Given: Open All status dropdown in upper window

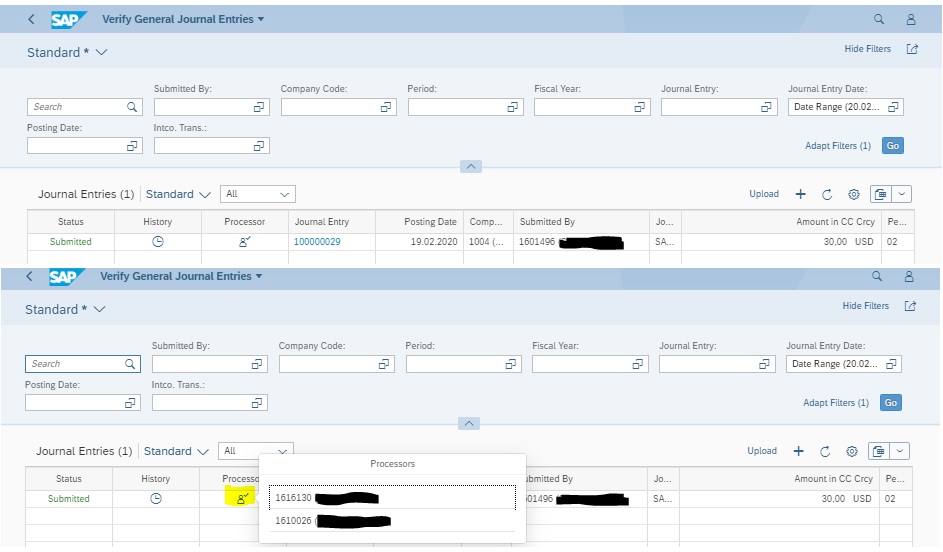Looking at the screenshot, I should 257,194.
